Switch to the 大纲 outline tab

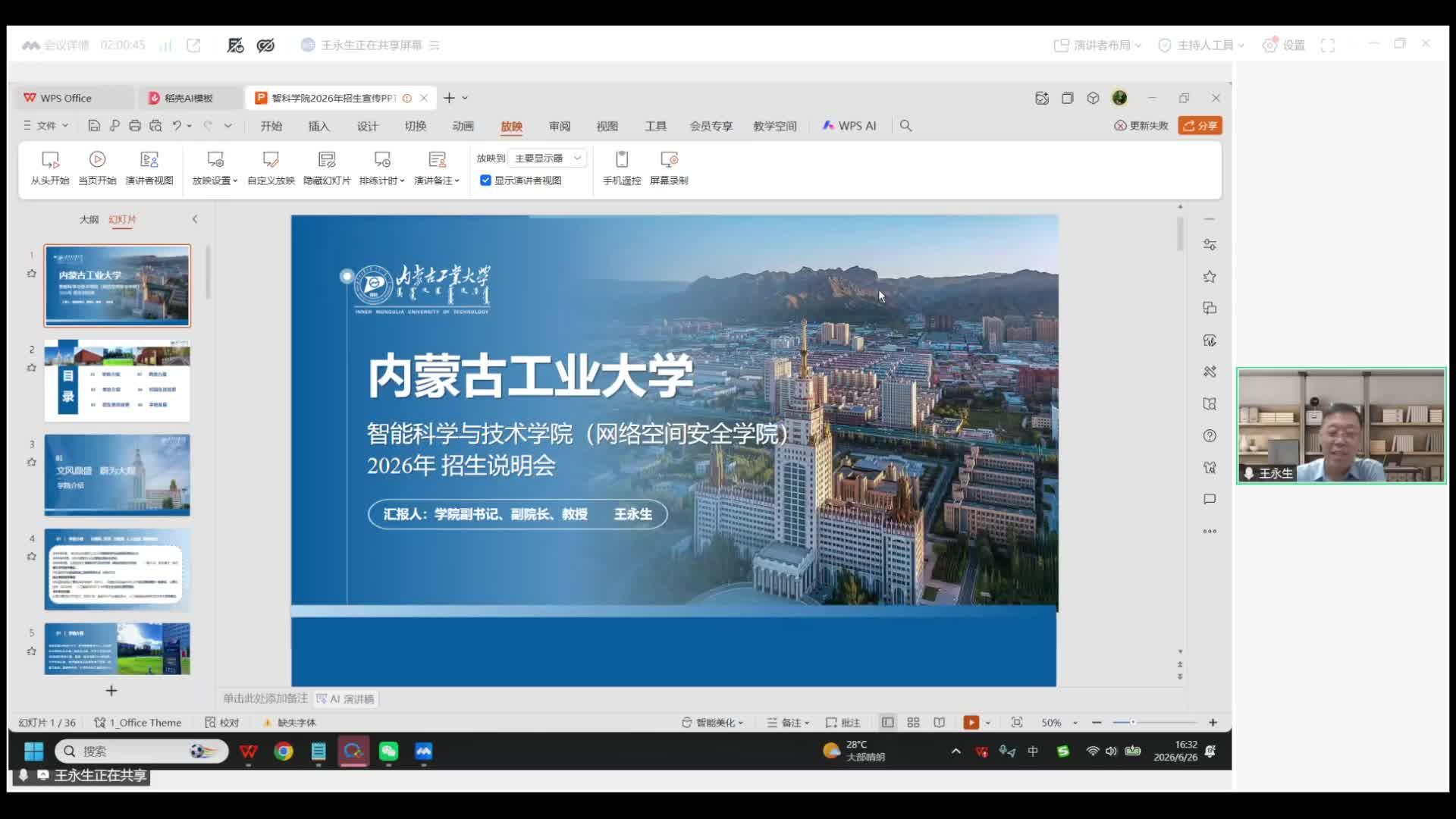tap(89, 219)
